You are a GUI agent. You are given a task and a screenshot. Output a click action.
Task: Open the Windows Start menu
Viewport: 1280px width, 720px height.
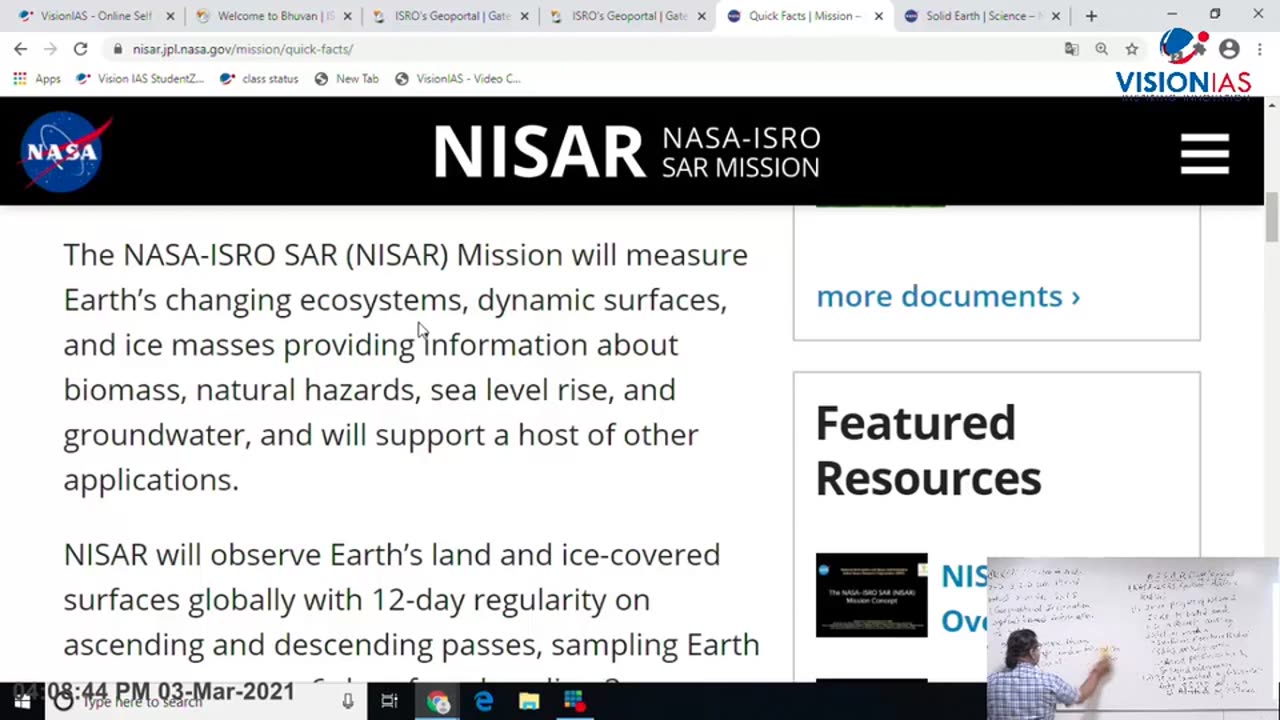21,701
